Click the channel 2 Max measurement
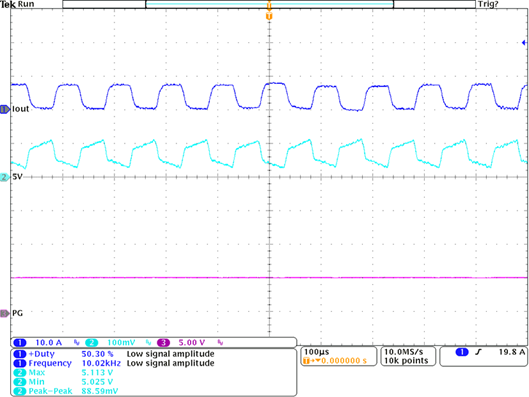Viewport: 529px width, 397px height. [63, 373]
